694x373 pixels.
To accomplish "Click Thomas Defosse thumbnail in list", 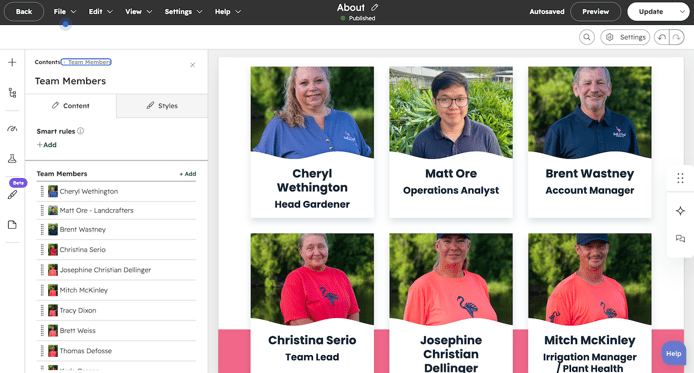I will point(53,351).
